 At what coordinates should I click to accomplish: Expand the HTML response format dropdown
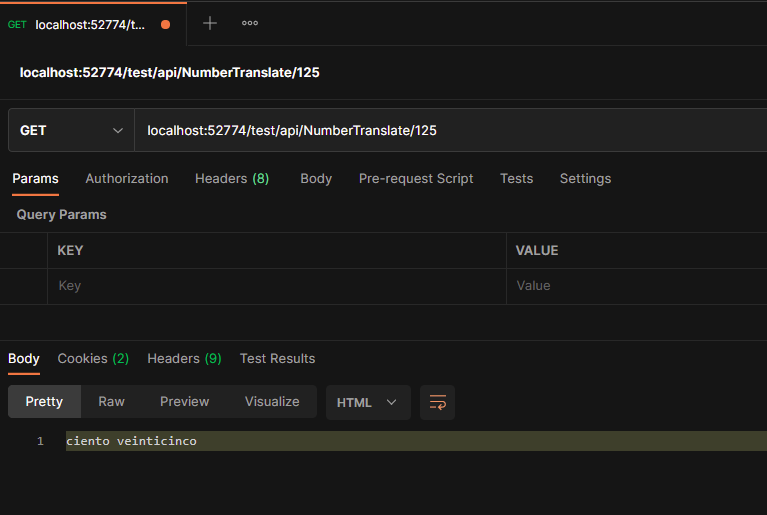367,402
